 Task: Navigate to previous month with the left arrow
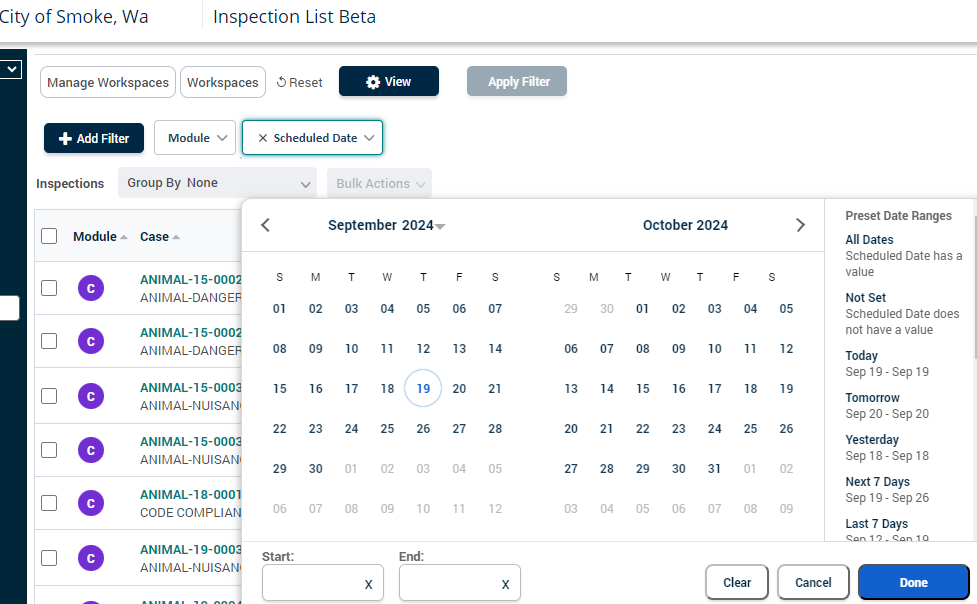265,225
